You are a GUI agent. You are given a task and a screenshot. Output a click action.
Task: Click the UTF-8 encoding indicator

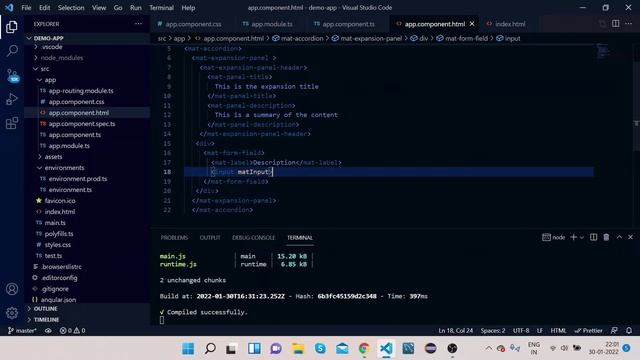pos(521,330)
